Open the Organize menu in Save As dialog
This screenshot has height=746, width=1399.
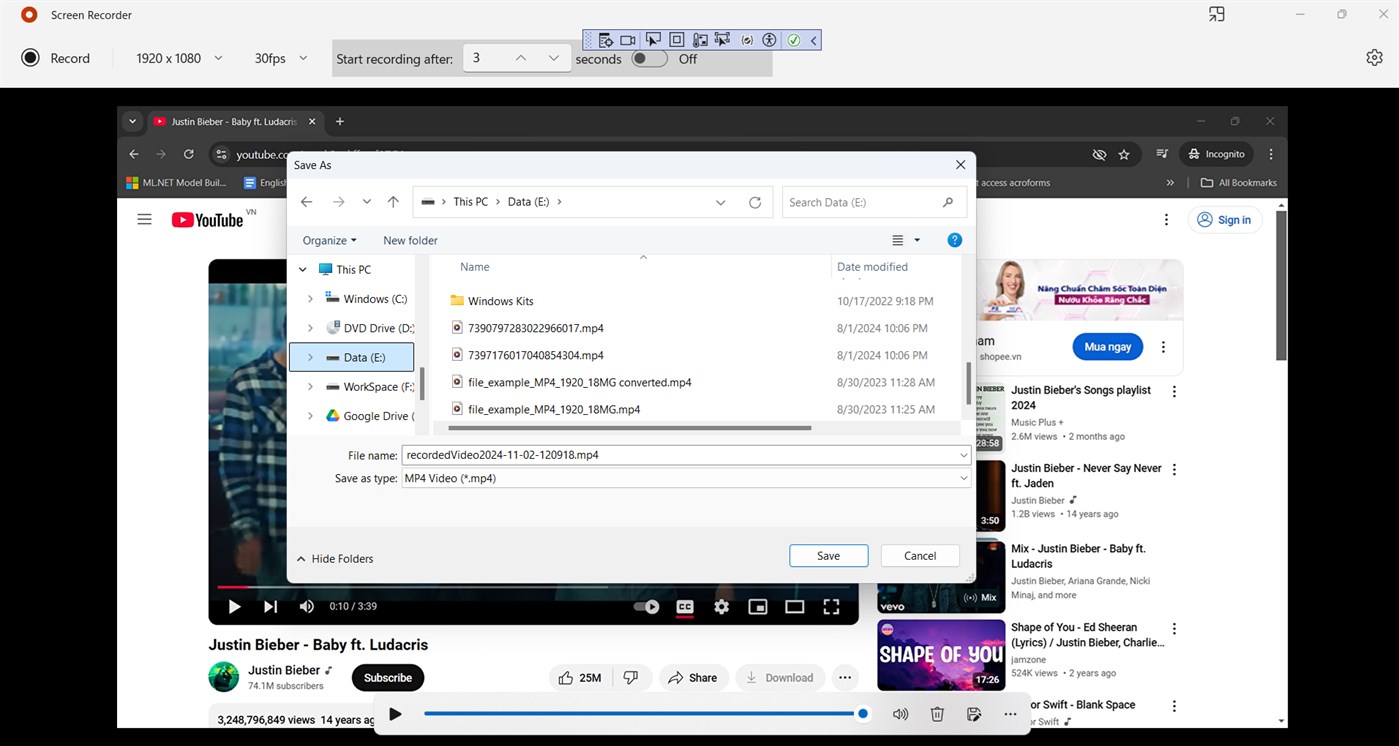(x=329, y=240)
